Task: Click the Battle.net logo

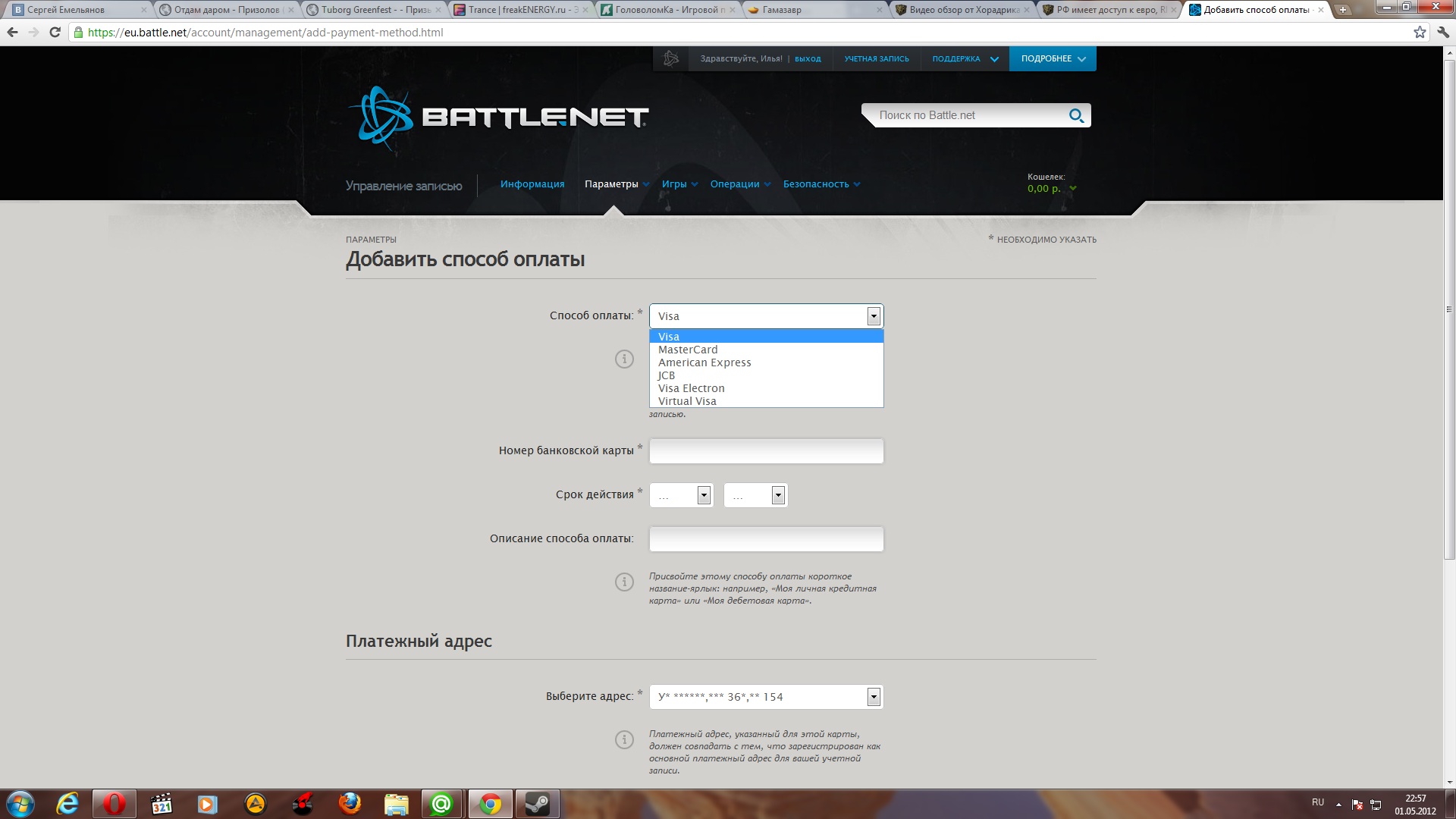Action: coord(498,117)
